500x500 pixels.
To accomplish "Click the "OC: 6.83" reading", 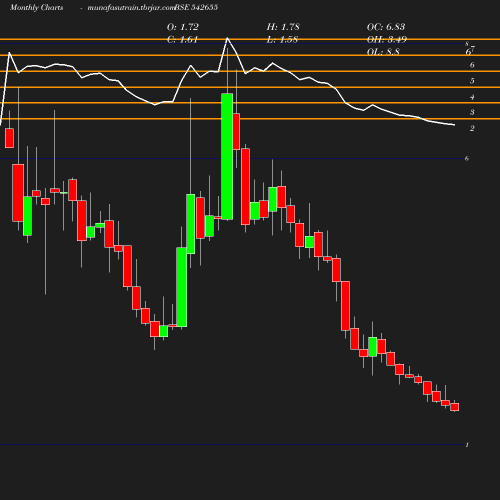I will pos(386,27).
